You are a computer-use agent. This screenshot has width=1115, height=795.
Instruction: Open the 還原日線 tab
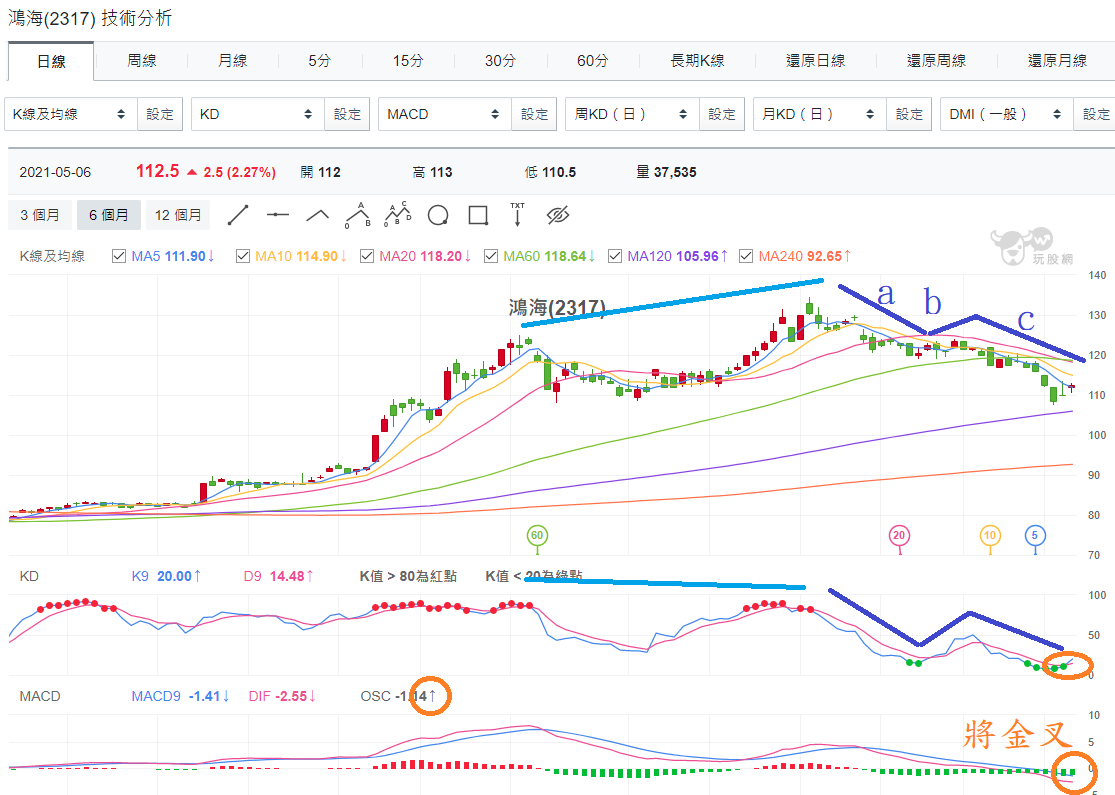pyautogui.click(x=816, y=61)
